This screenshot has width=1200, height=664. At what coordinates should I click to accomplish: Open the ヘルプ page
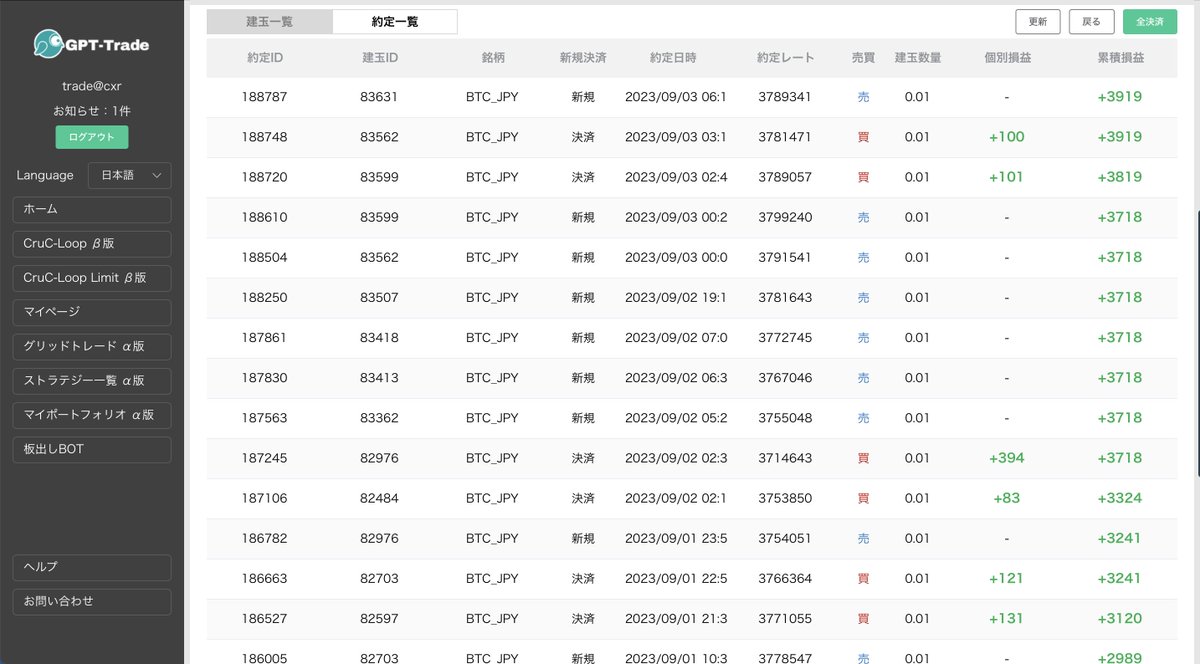(x=91, y=567)
